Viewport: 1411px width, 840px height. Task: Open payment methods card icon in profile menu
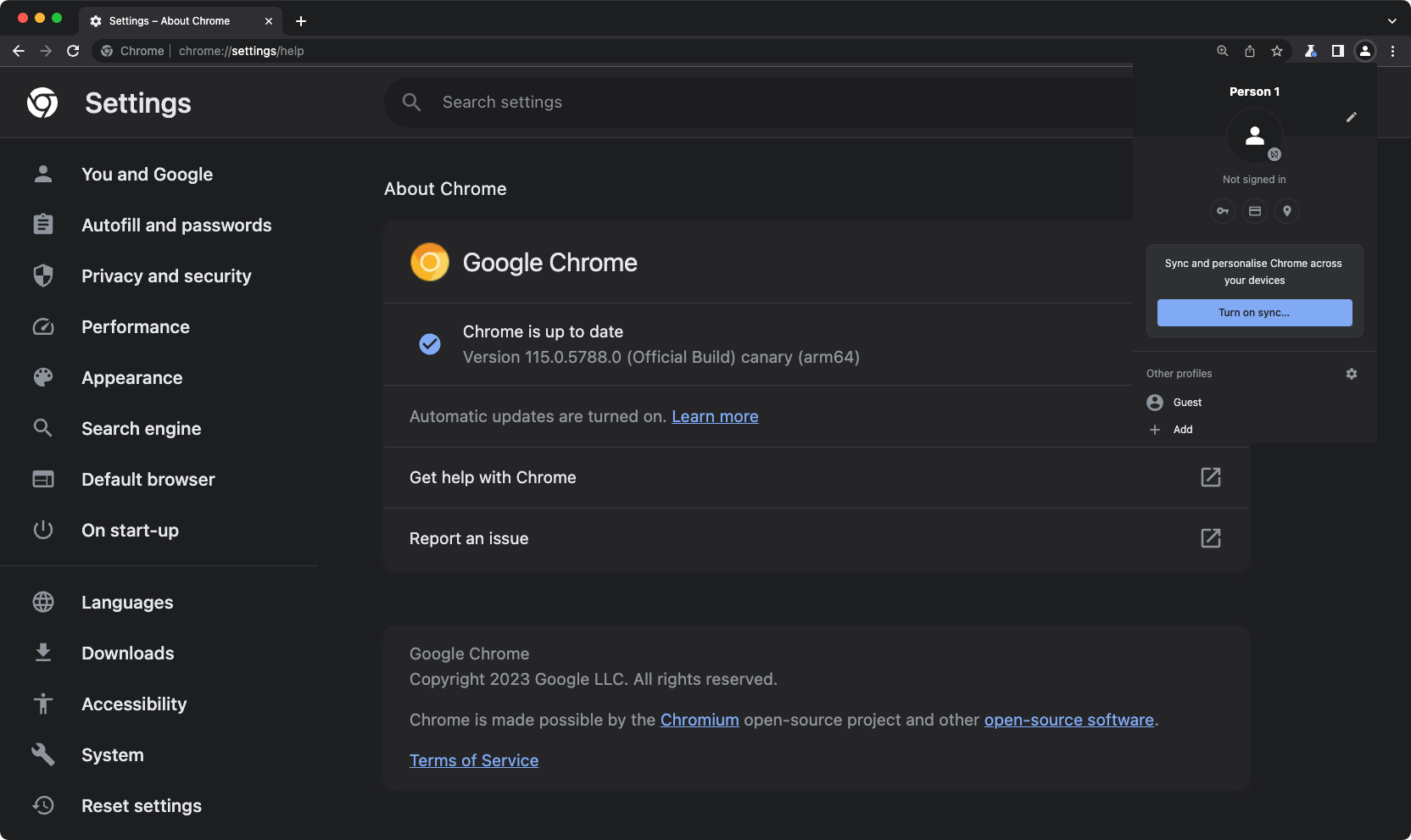point(1255,211)
